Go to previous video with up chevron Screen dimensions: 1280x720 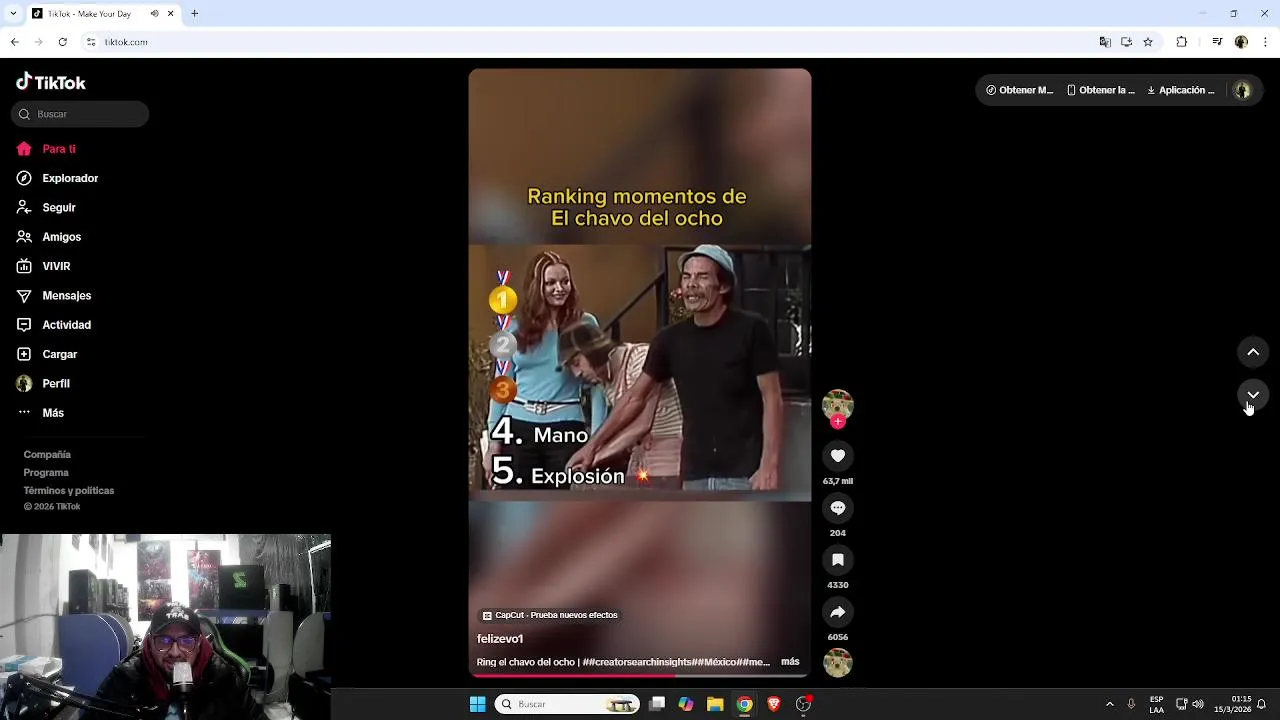click(1253, 352)
